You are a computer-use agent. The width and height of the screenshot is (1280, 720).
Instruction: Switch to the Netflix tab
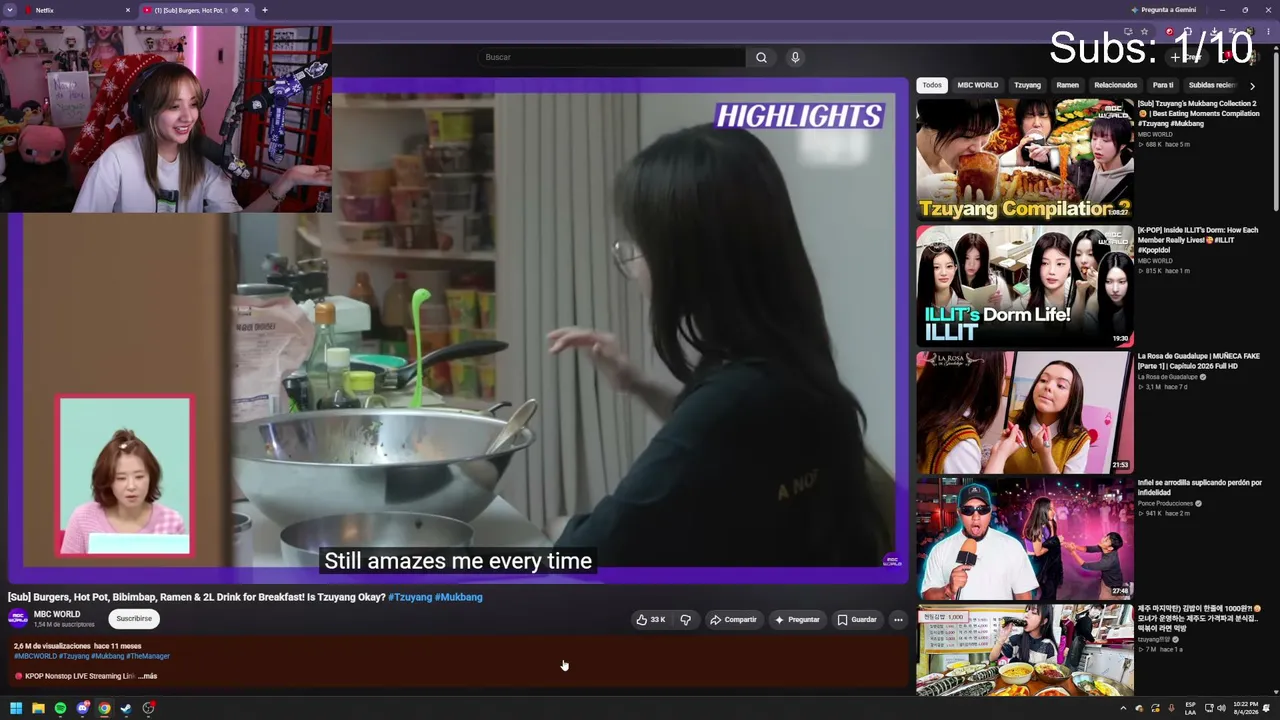78,10
